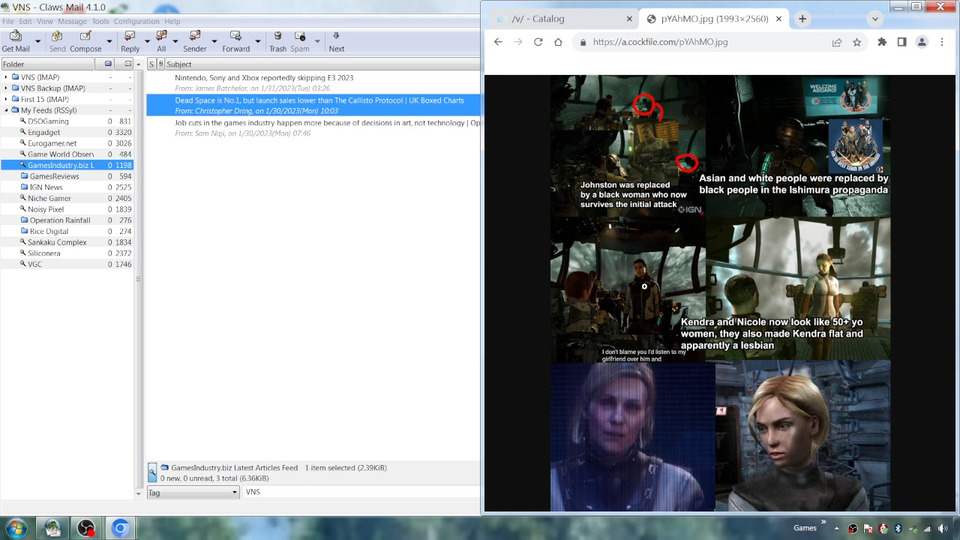Open a new browser tab
The width and height of the screenshot is (960, 540).
point(802,19)
